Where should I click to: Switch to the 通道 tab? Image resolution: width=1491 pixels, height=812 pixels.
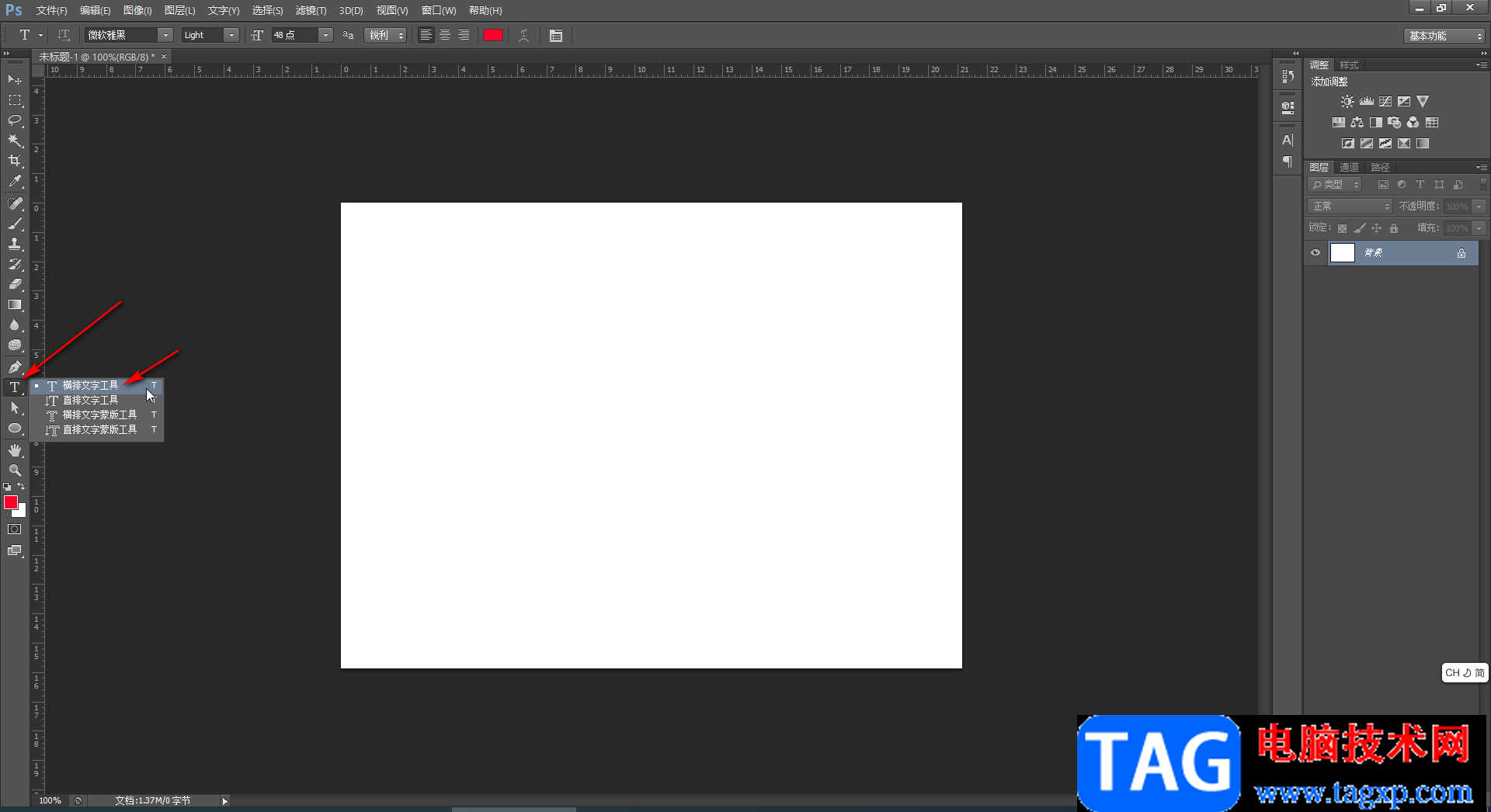point(1349,168)
